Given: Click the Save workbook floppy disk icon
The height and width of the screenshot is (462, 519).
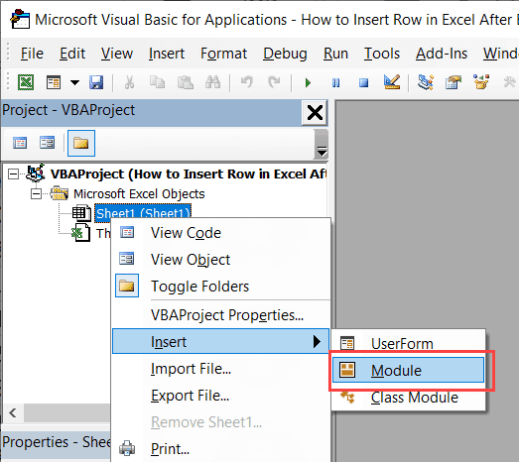Looking at the screenshot, I should click(x=96, y=82).
